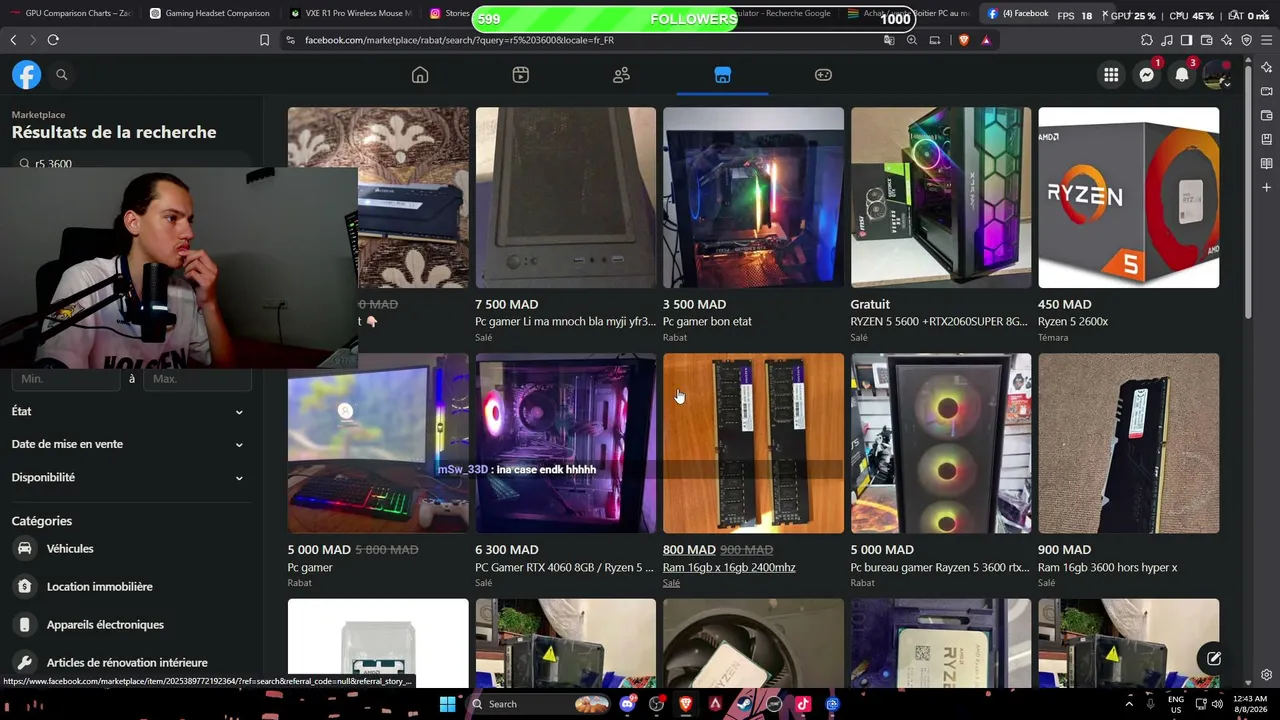
Task: Click the translate page icon in address bar
Action: [x=889, y=40]
